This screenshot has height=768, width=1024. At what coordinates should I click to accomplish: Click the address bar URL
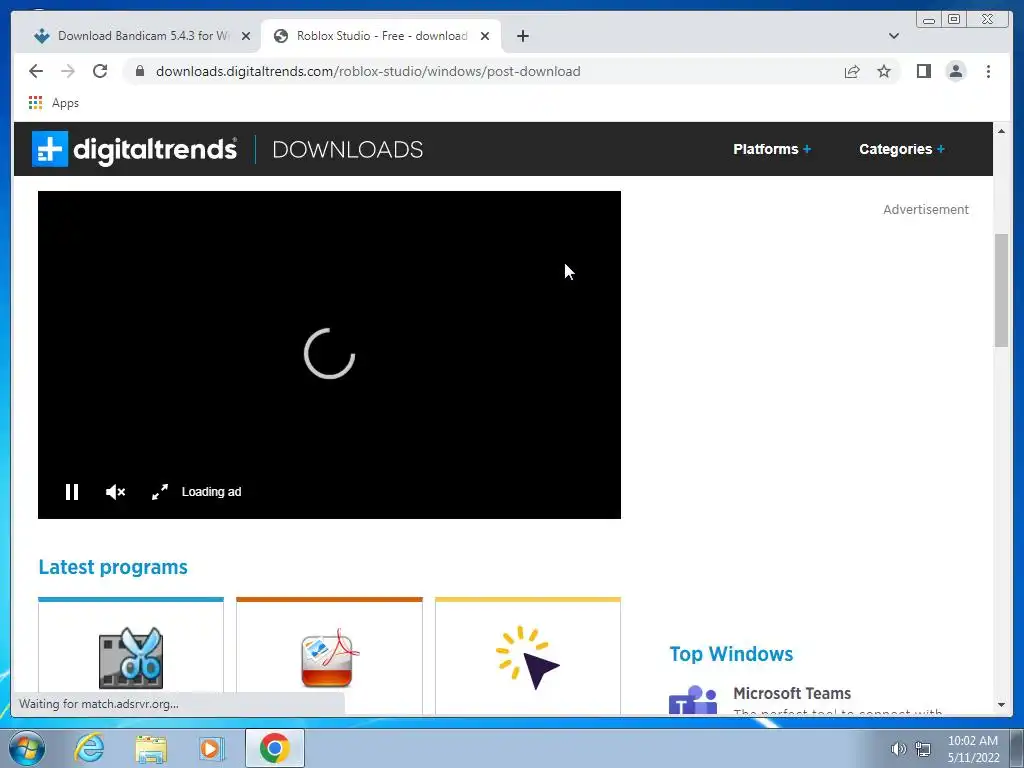click(x=368, y=71)
